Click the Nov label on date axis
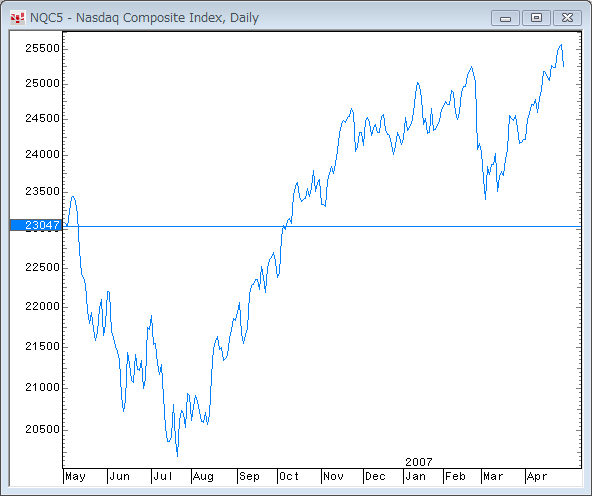592x496 pixels. (333, 477)
